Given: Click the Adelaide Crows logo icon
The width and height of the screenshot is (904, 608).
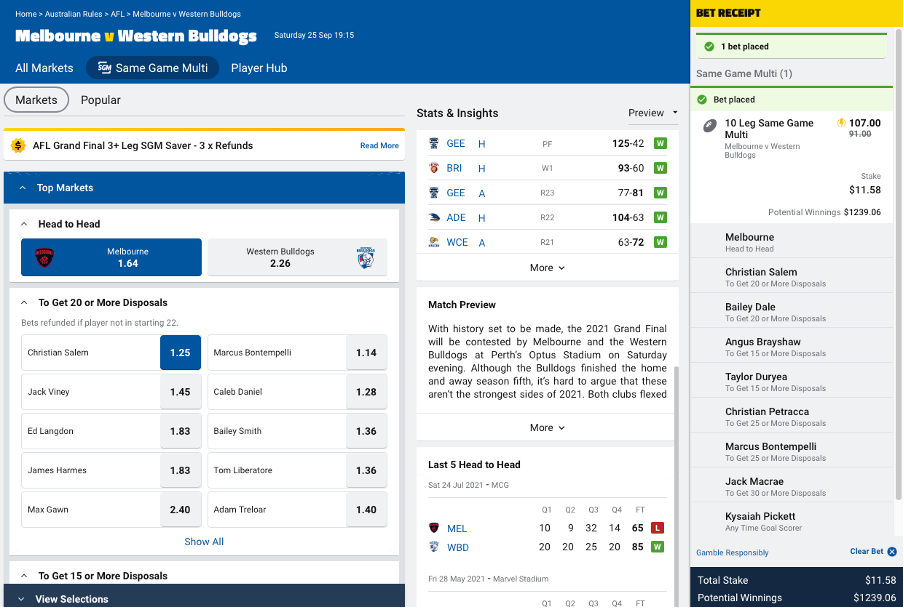Looking at the screenshot, I should click(x=434, y=218).
